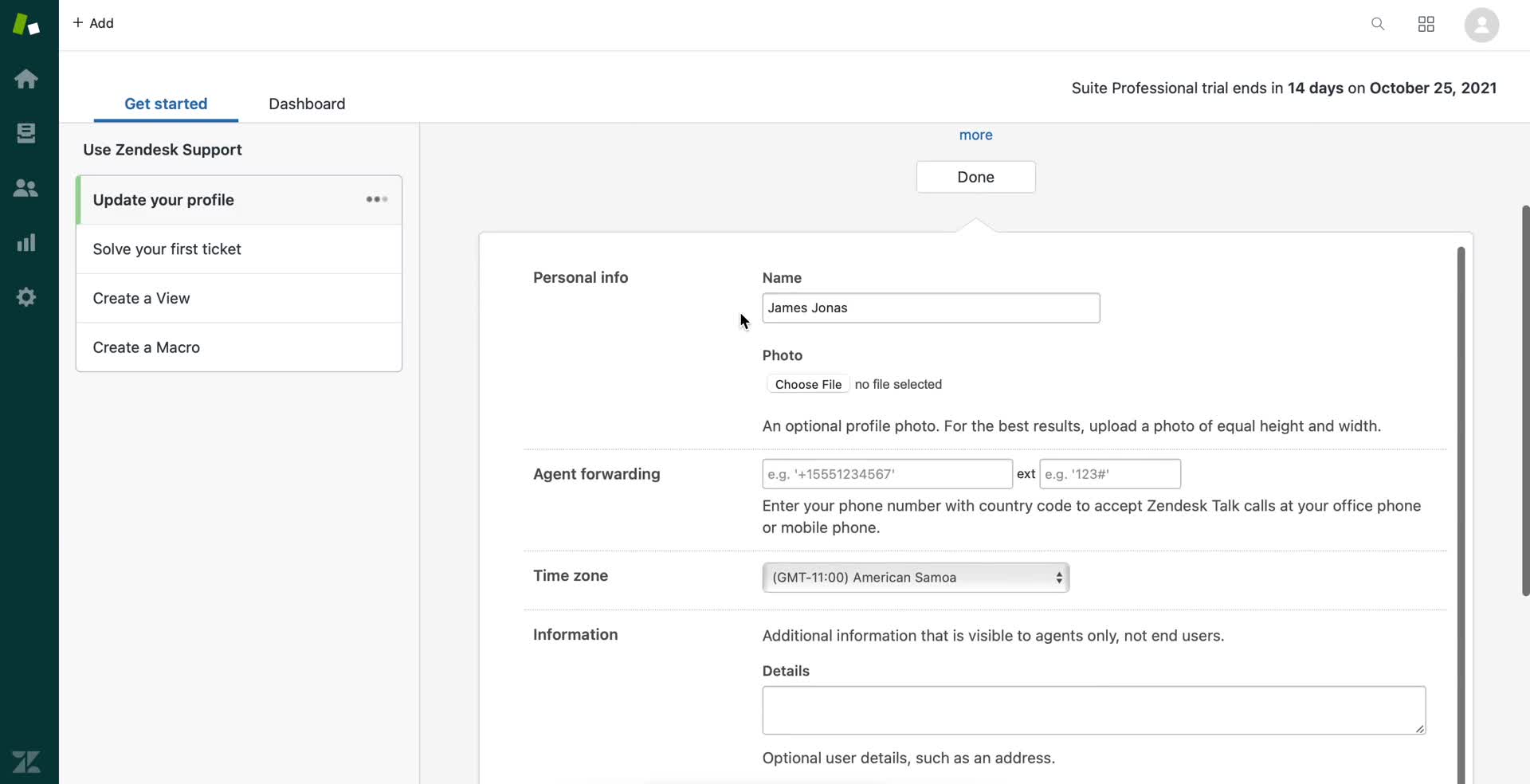
Task: Open the Views tickets icon
Action: tap(26, 133)
